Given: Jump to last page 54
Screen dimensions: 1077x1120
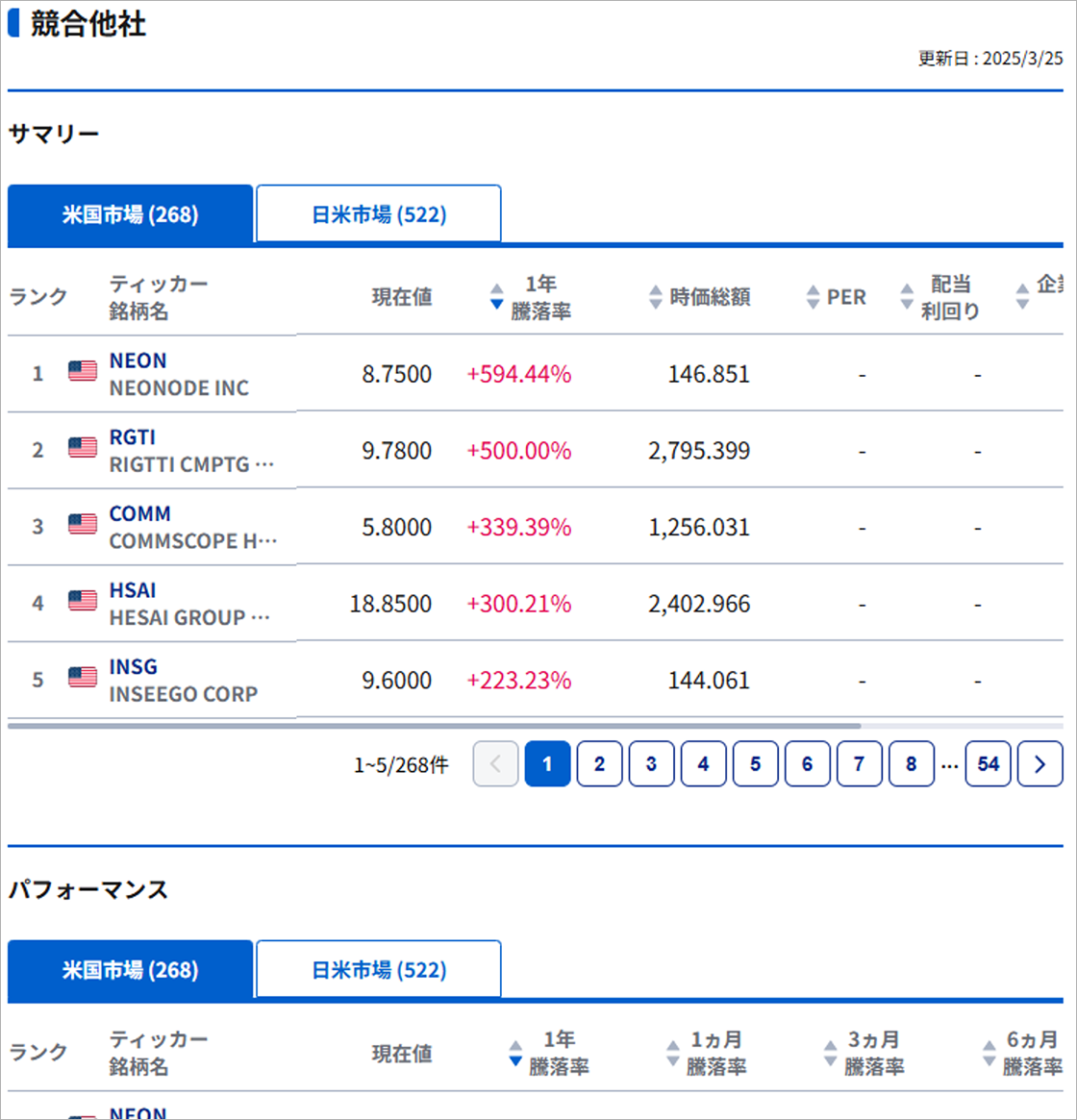Looking at the screenshot, I should point(988,764).
